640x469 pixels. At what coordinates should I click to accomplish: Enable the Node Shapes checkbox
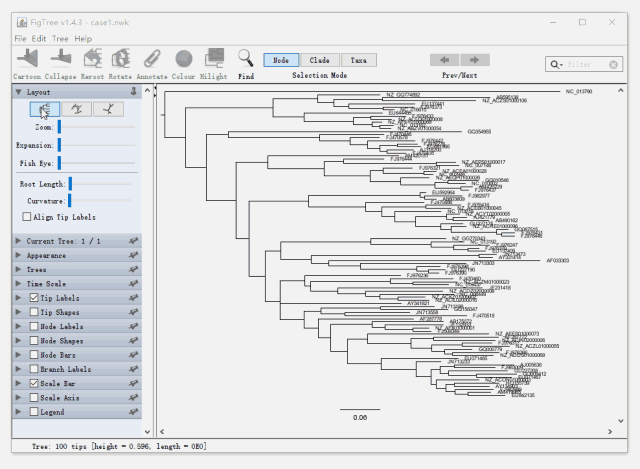pos(34,341)
